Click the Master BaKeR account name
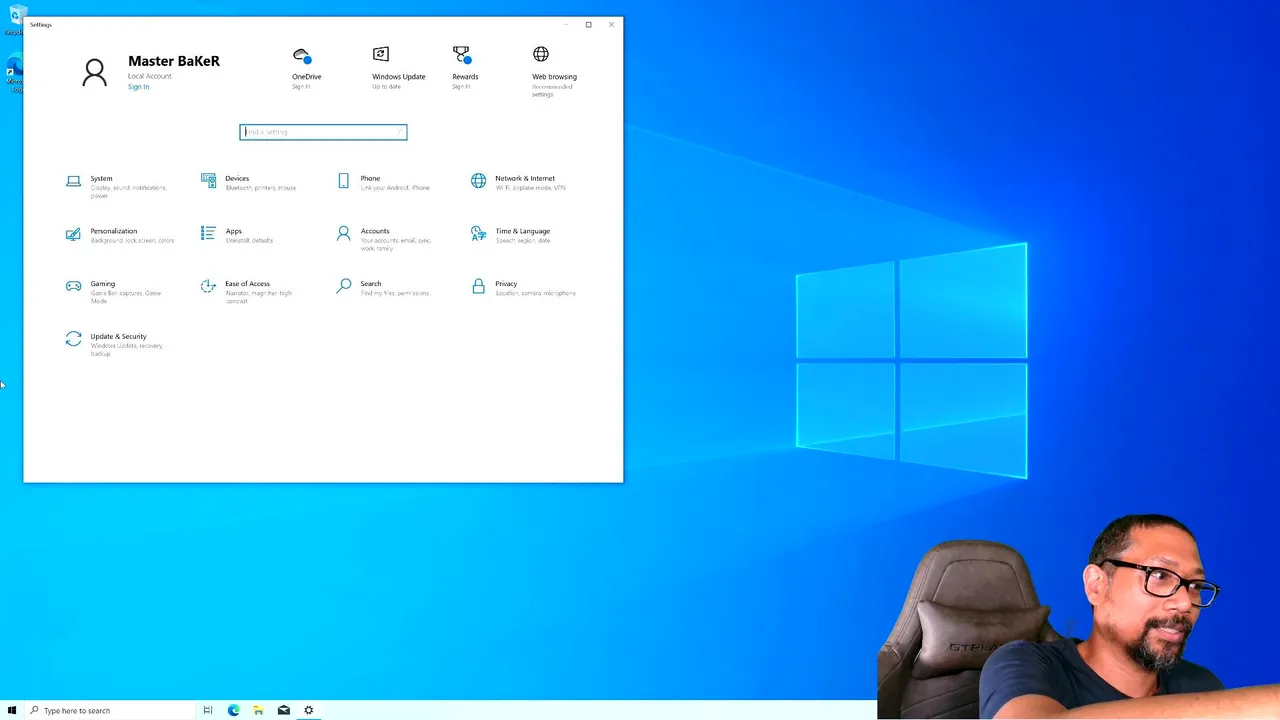 pyautogui.click(x=174, y=61)
